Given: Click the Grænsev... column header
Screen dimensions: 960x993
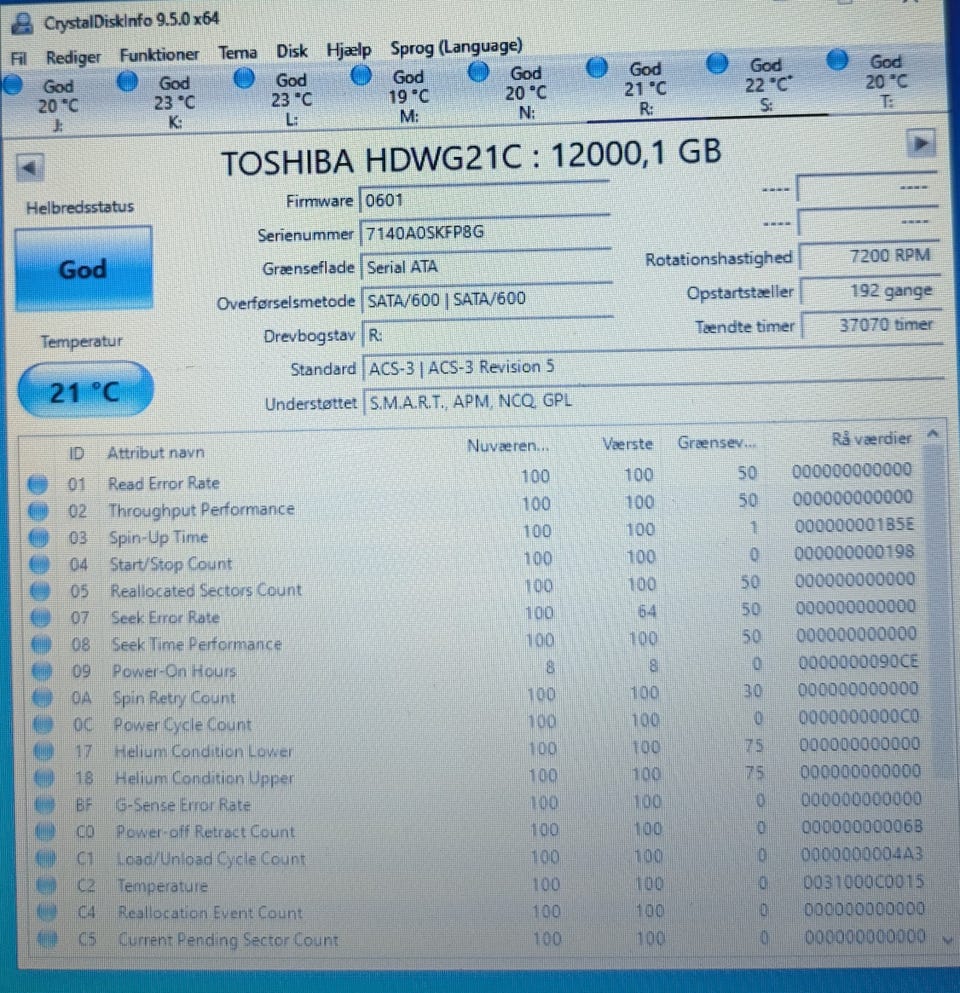Looking at the screenshot, I should (717, 442).
